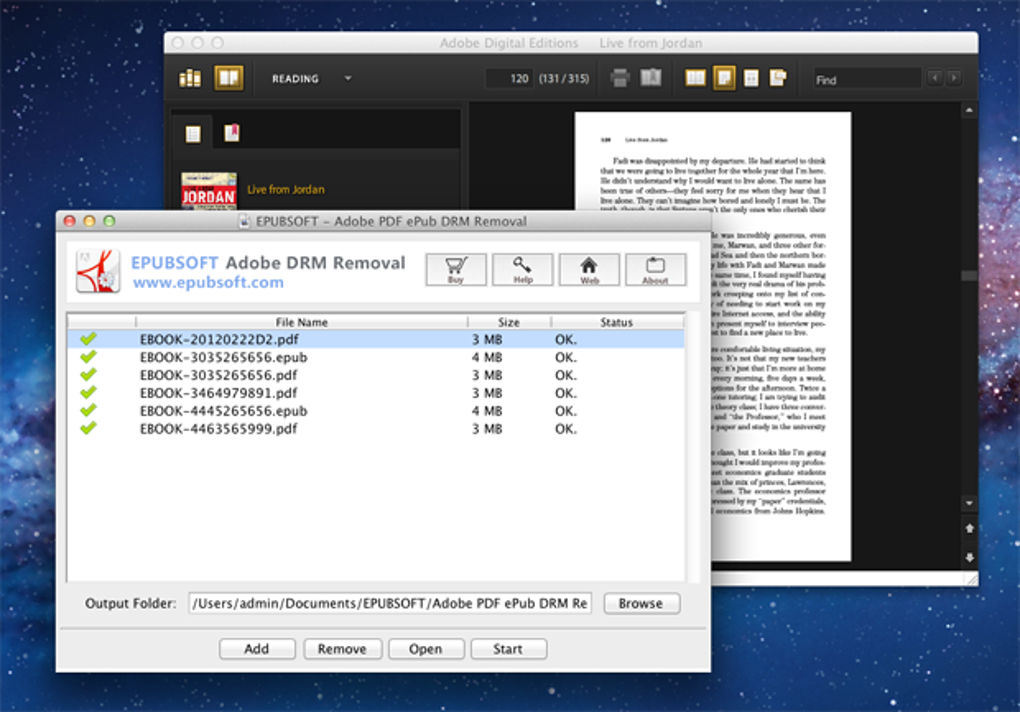The height and width of the screenshot is (712, 1020).
Task: Select double-page view icon
Action: [x=695, y=79]
